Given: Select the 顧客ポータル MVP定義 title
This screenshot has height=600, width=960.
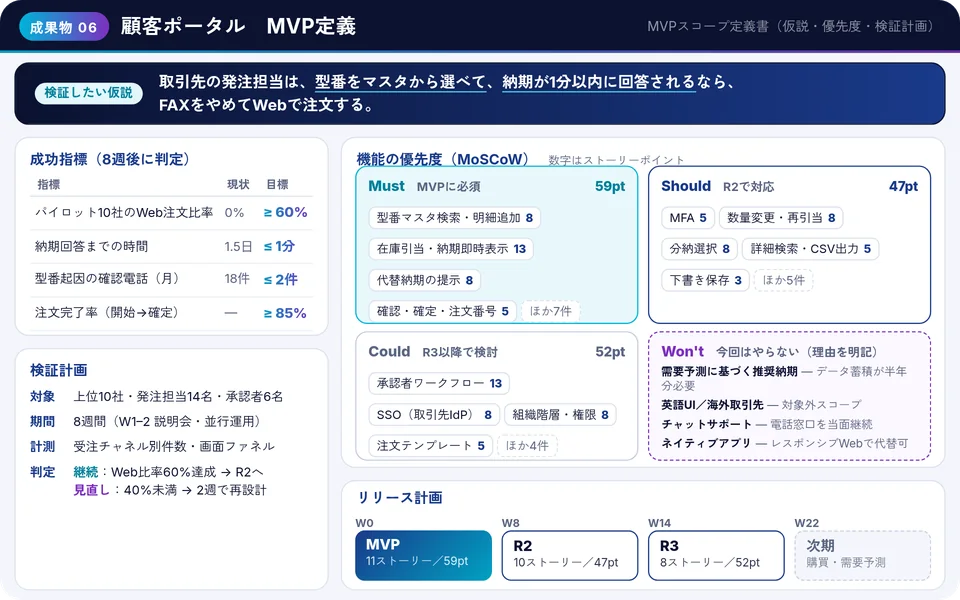Looking at the screenshot, I should click(238, 26).
